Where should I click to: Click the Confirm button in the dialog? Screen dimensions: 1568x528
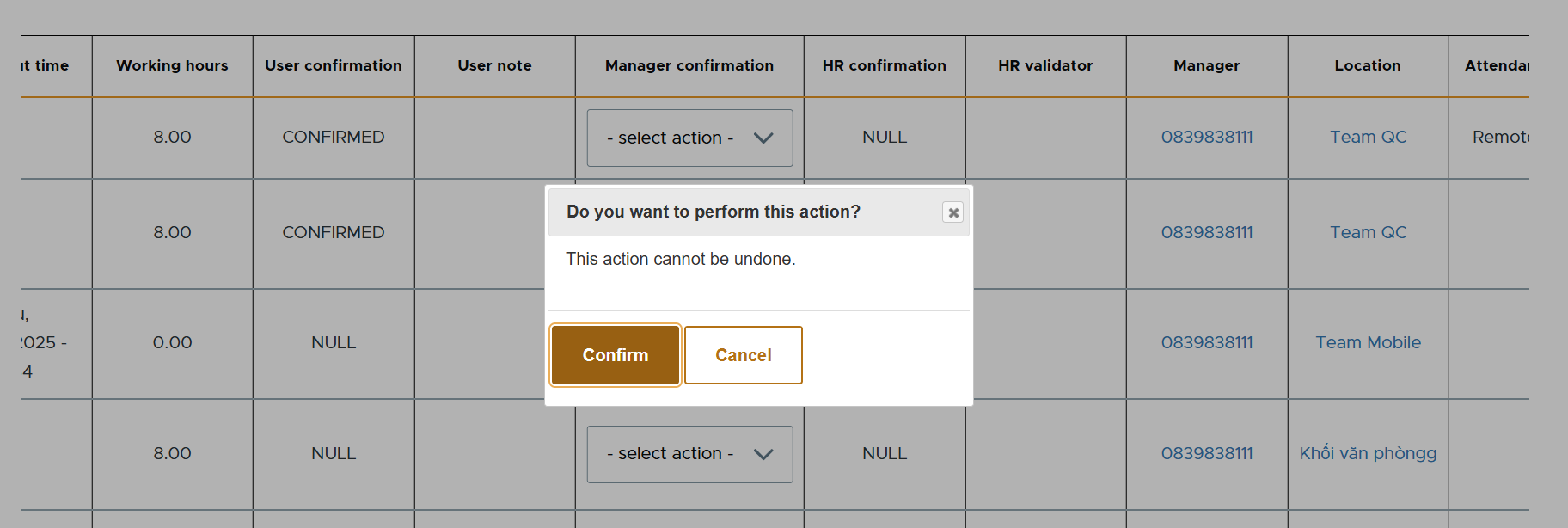[616, 355]
